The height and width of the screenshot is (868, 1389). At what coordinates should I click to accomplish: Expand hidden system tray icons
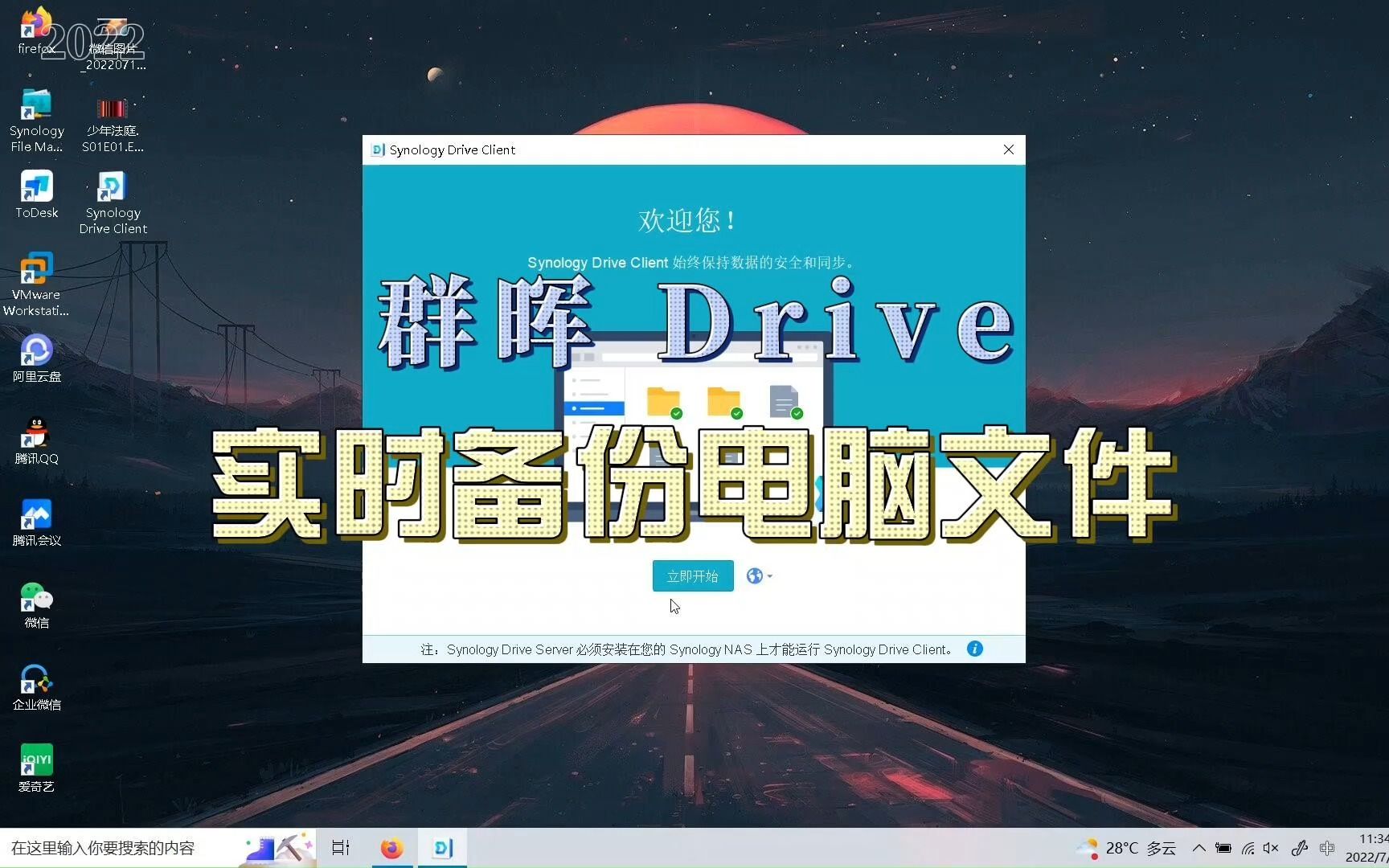tap(1198, 847)
